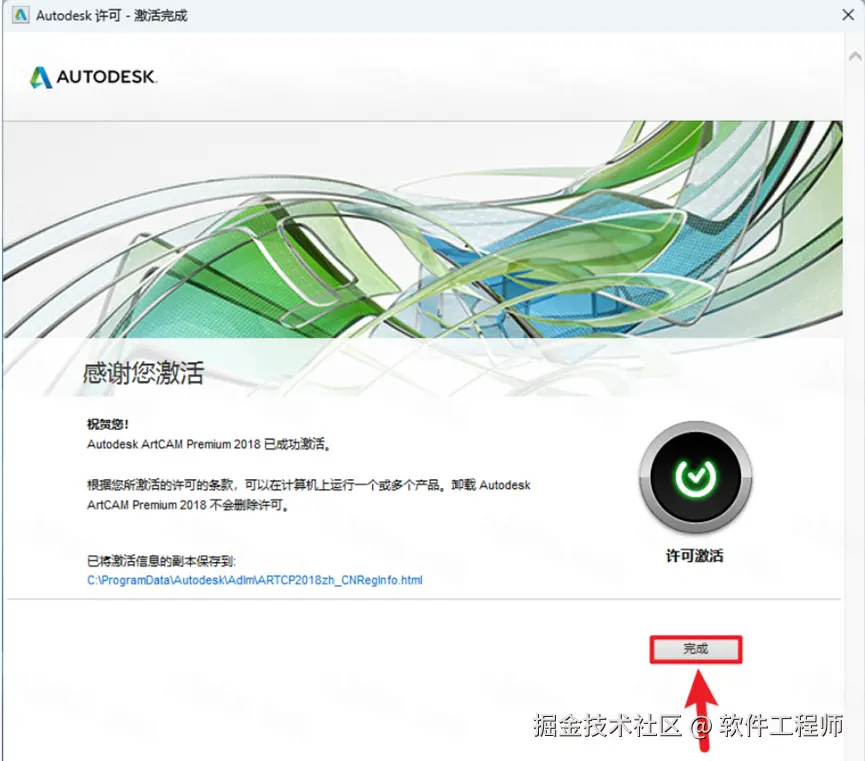Click the 'ArtCAM Premium 2018 不会删除许可' line
This screenshot has width=865, height=761.
pos(188,505)
